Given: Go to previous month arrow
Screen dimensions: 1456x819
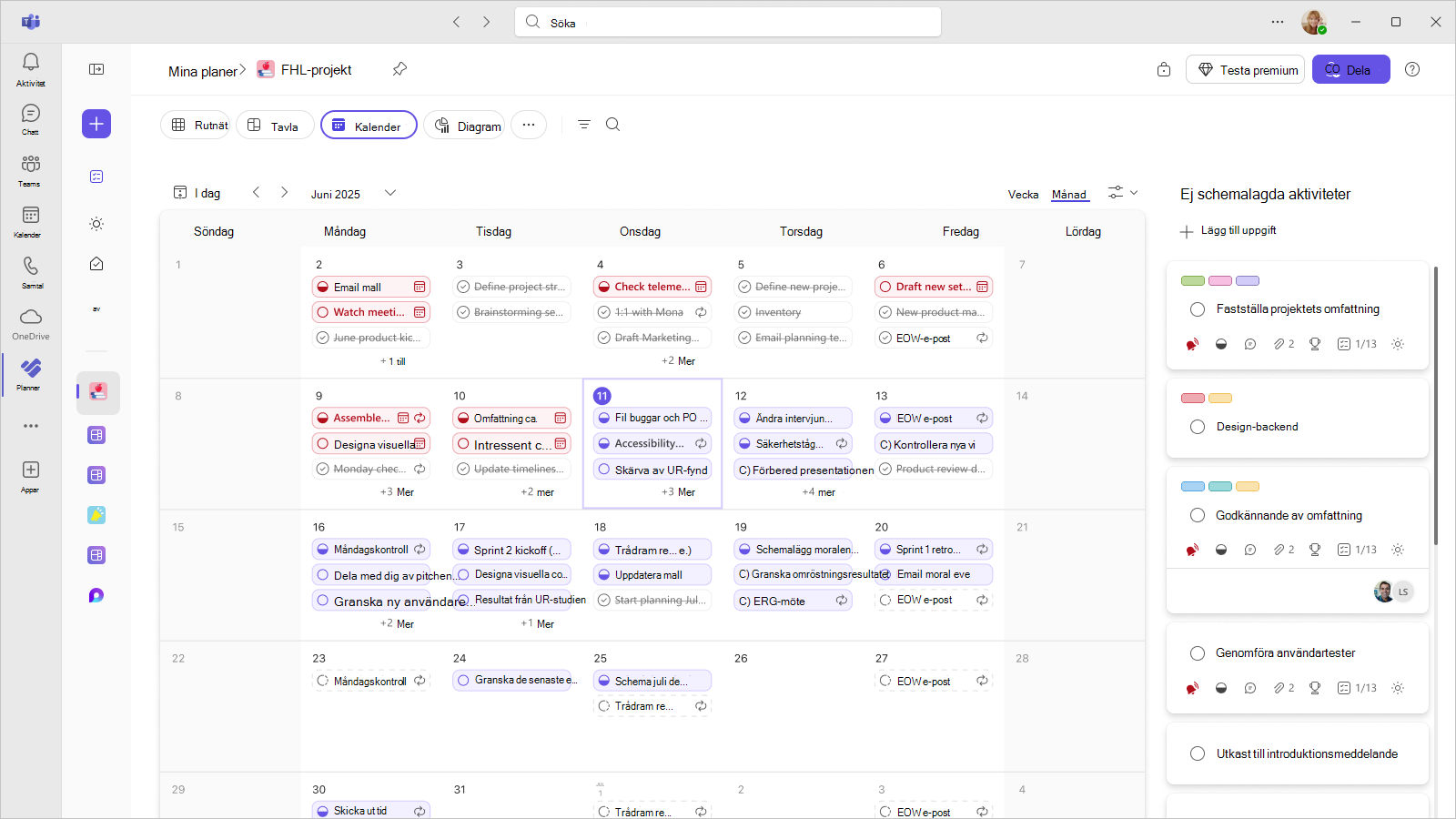Looking at the screenshot, I should click(257, 192).
